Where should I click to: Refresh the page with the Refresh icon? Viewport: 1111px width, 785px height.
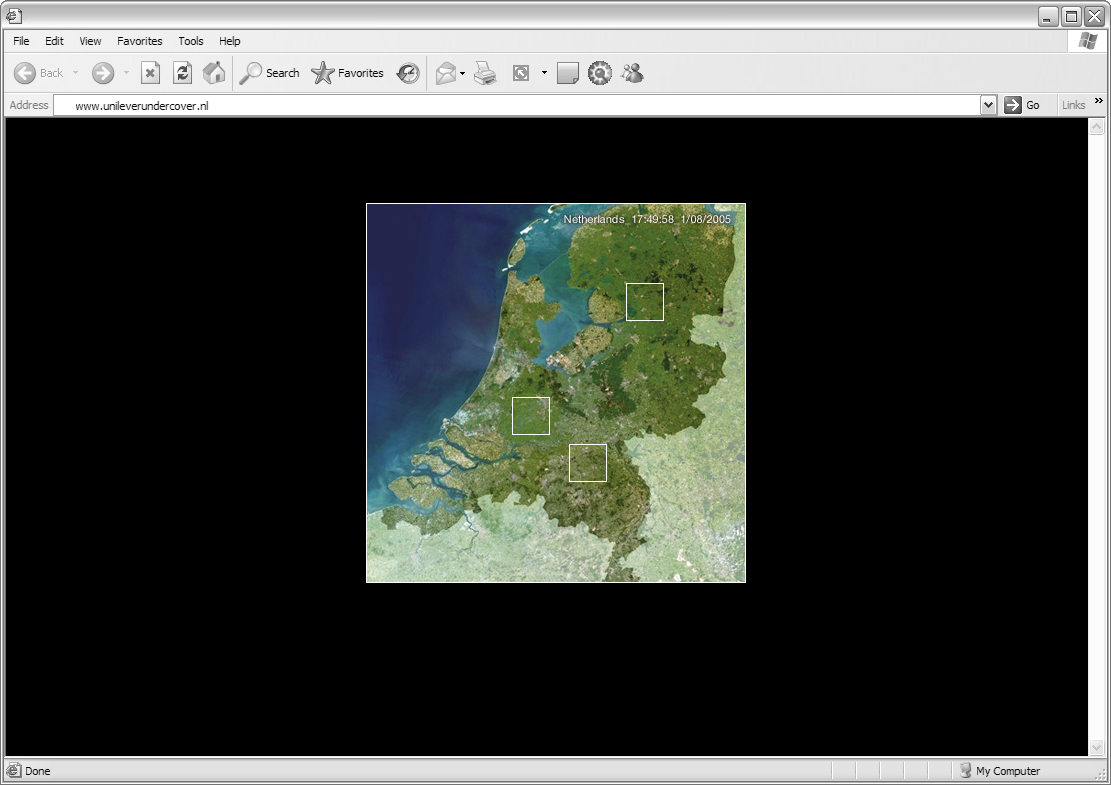click(182, 73)
